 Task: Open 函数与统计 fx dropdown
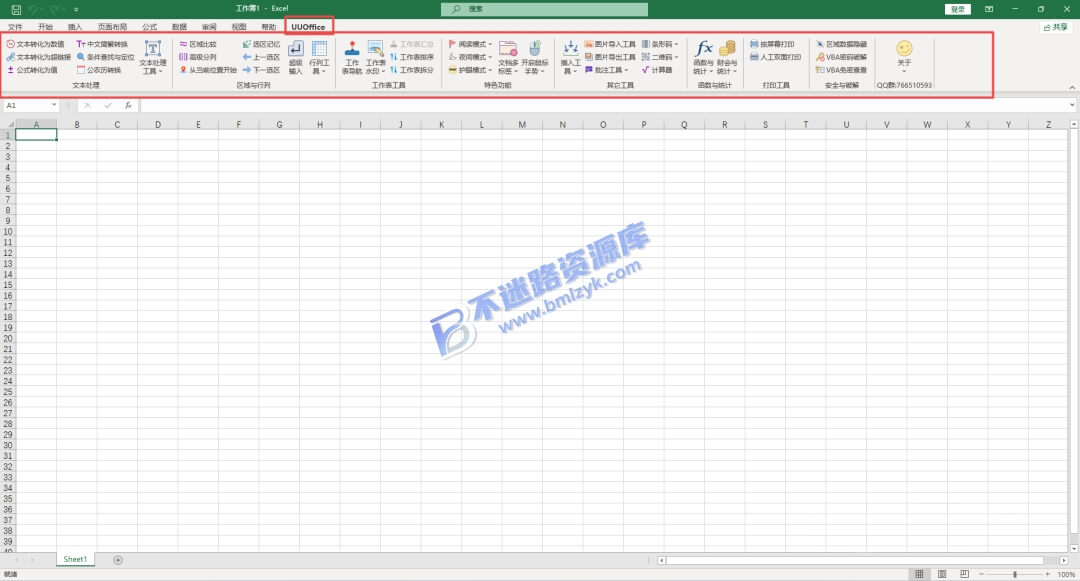[x=703, y=57]
